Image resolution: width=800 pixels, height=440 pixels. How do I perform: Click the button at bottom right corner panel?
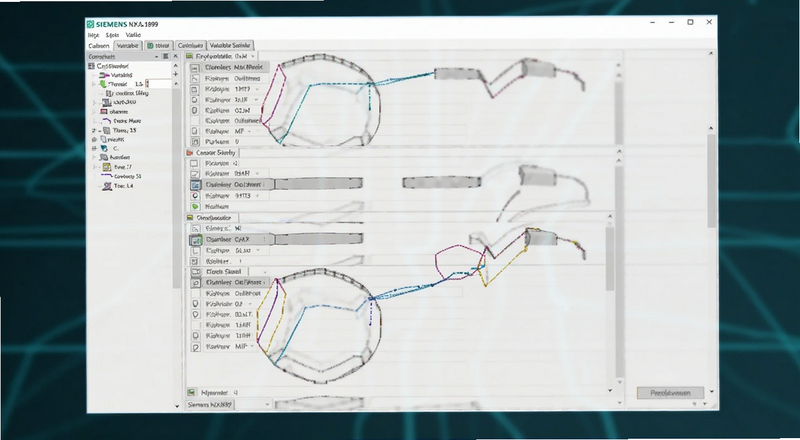coord(670,393)
